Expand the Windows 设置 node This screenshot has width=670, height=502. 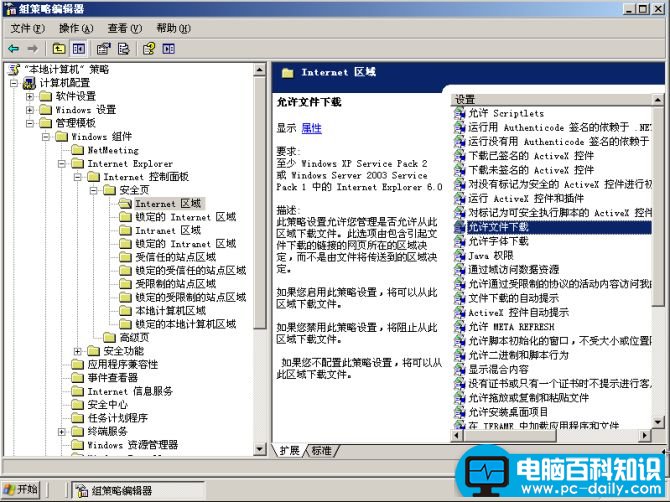(x=29, y=110)
